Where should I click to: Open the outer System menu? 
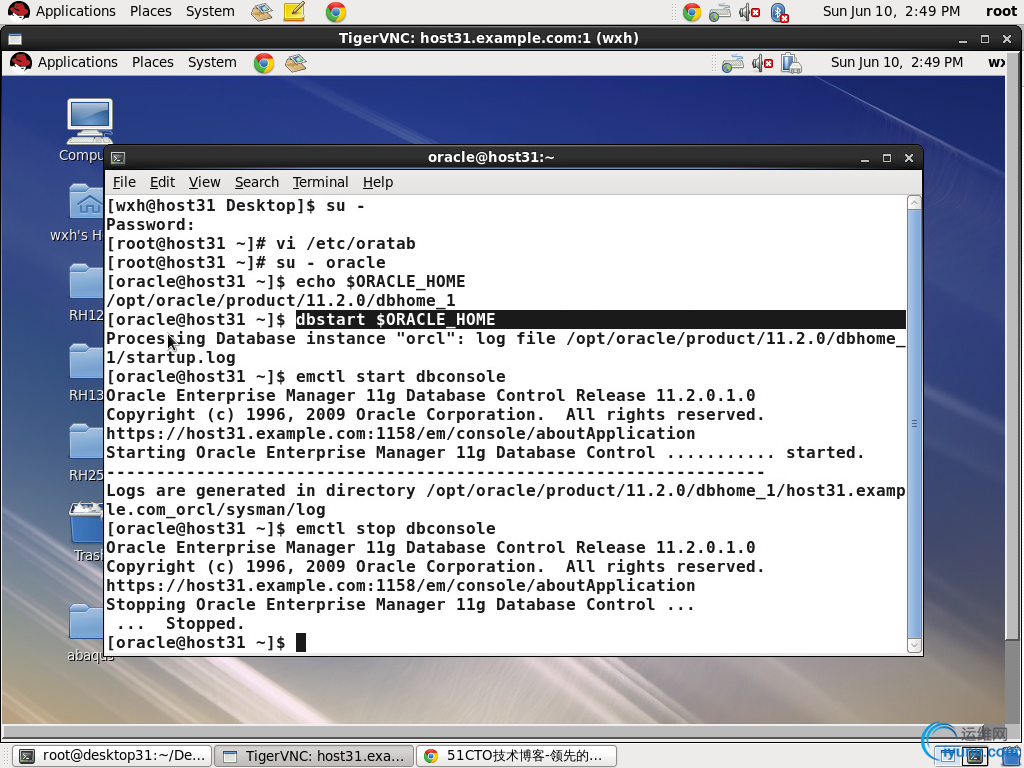point(210,11)
